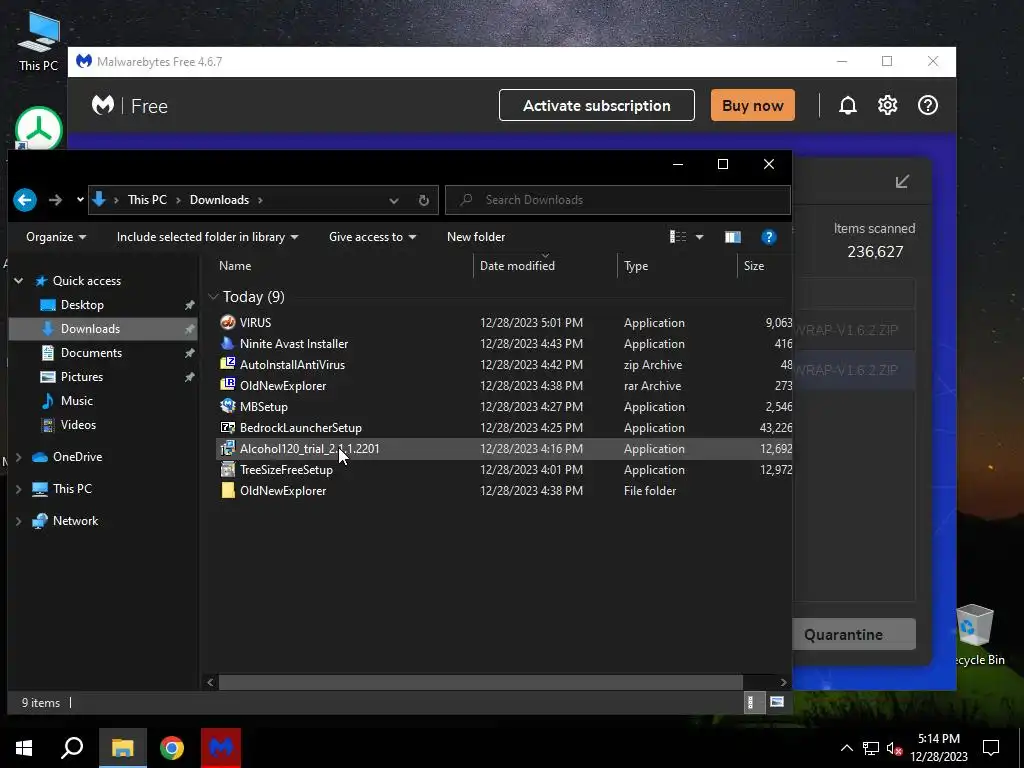1024x768 pixels.
Task: Refresh the Downloads folder view
Action: click(x=424, y=200)
